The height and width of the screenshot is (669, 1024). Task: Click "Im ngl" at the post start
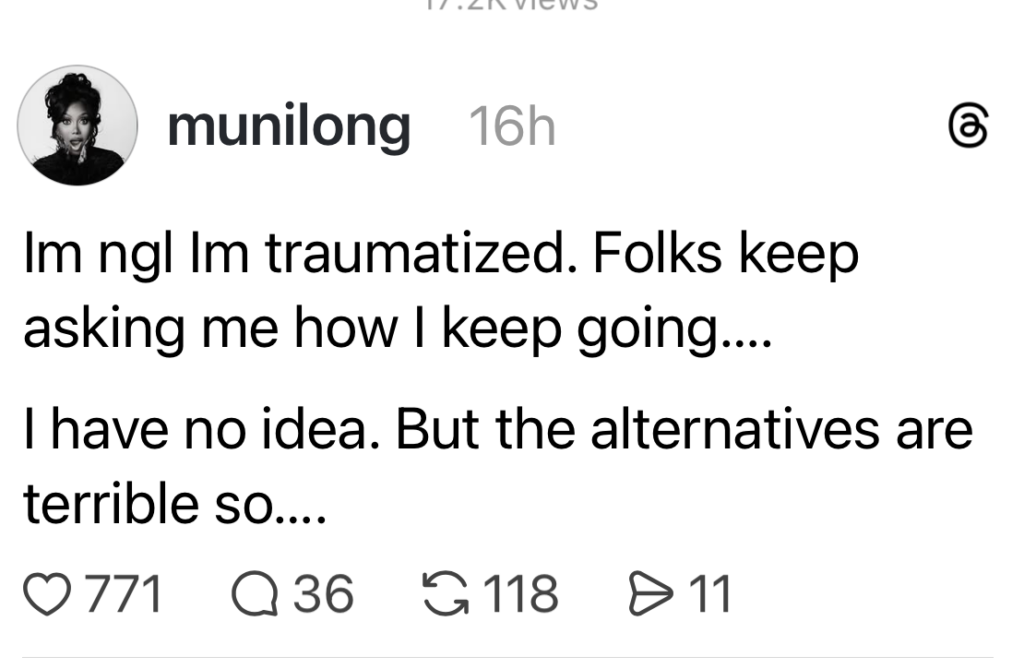[x=91, y=258]
